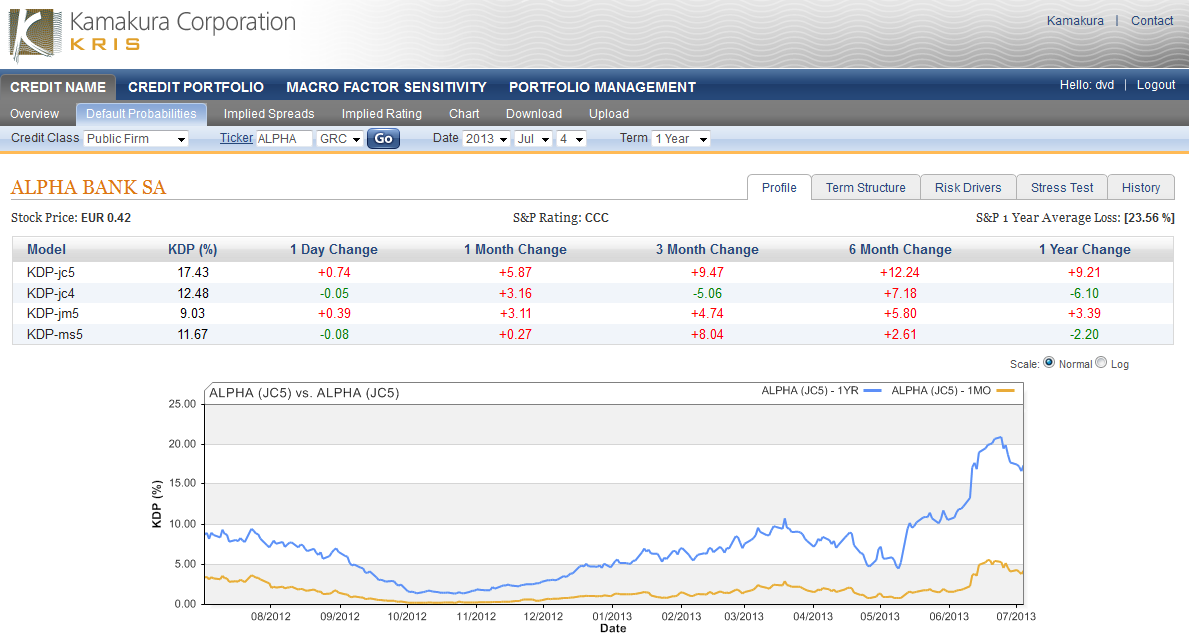Click the ALPHA (JC5) - 1MO legend label
The width and height of the screenshot is (1189, 639).
(941, 390)
